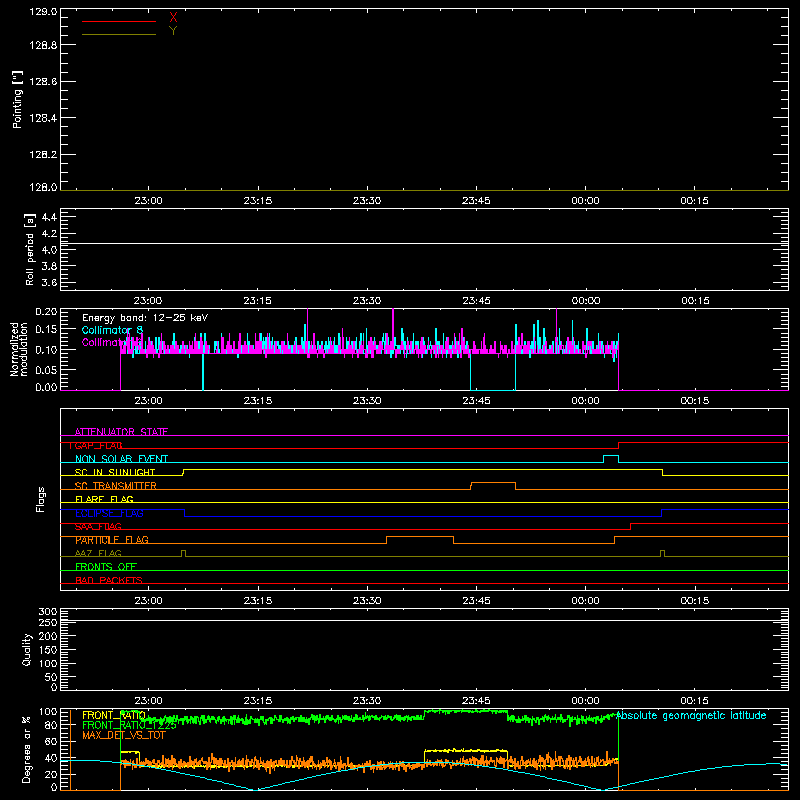Select the 'Degrees or %' axis title
Viewport: 800px width, 800px height.
click(x=27, y=749)
